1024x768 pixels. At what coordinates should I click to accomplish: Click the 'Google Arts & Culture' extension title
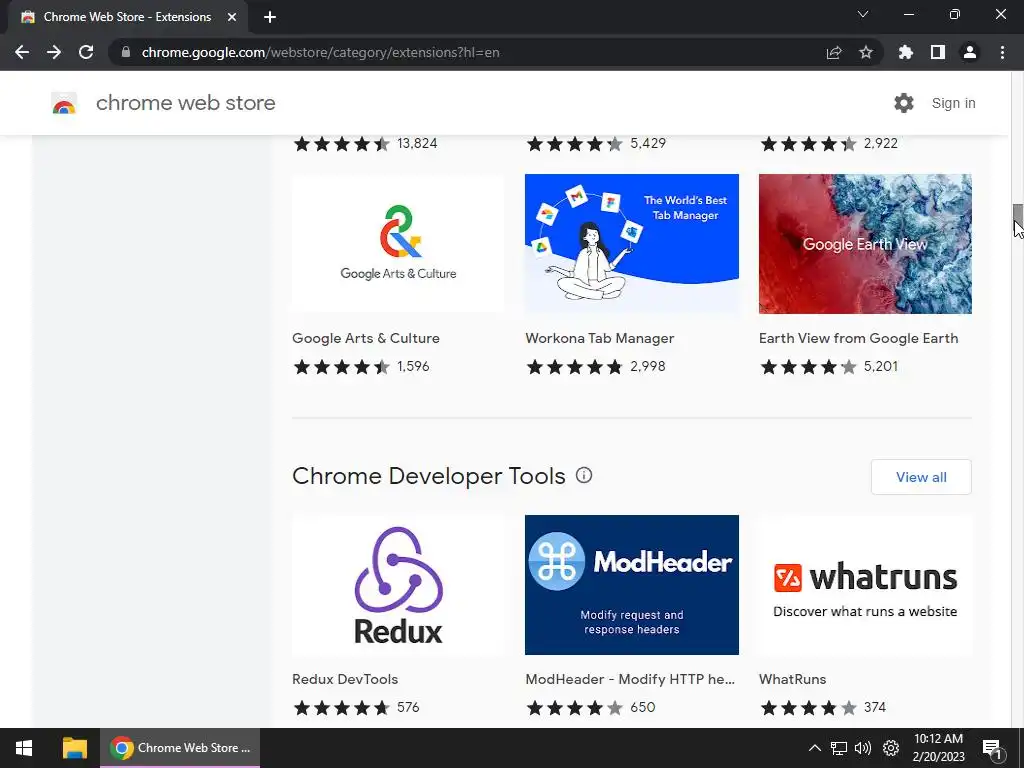366,338
